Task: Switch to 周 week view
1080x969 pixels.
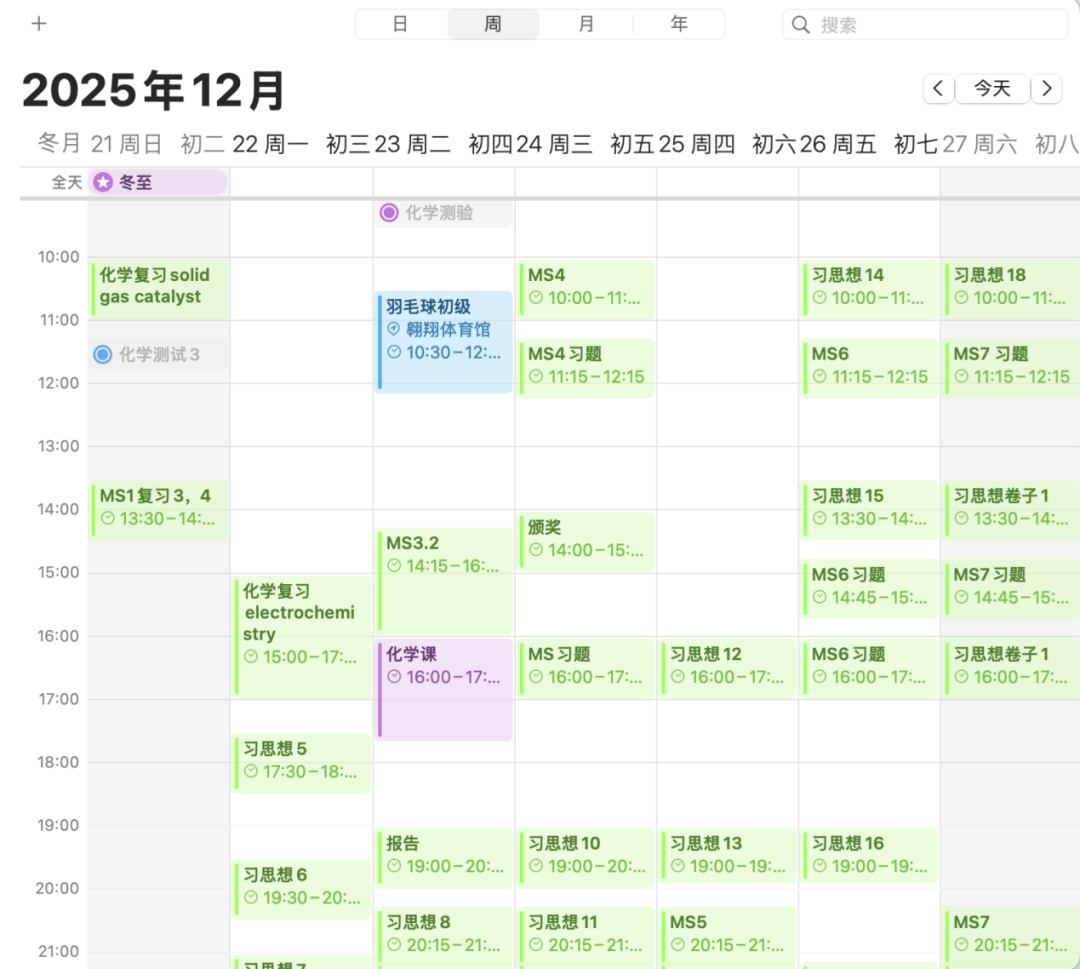Action: click(x=493, y=24)
